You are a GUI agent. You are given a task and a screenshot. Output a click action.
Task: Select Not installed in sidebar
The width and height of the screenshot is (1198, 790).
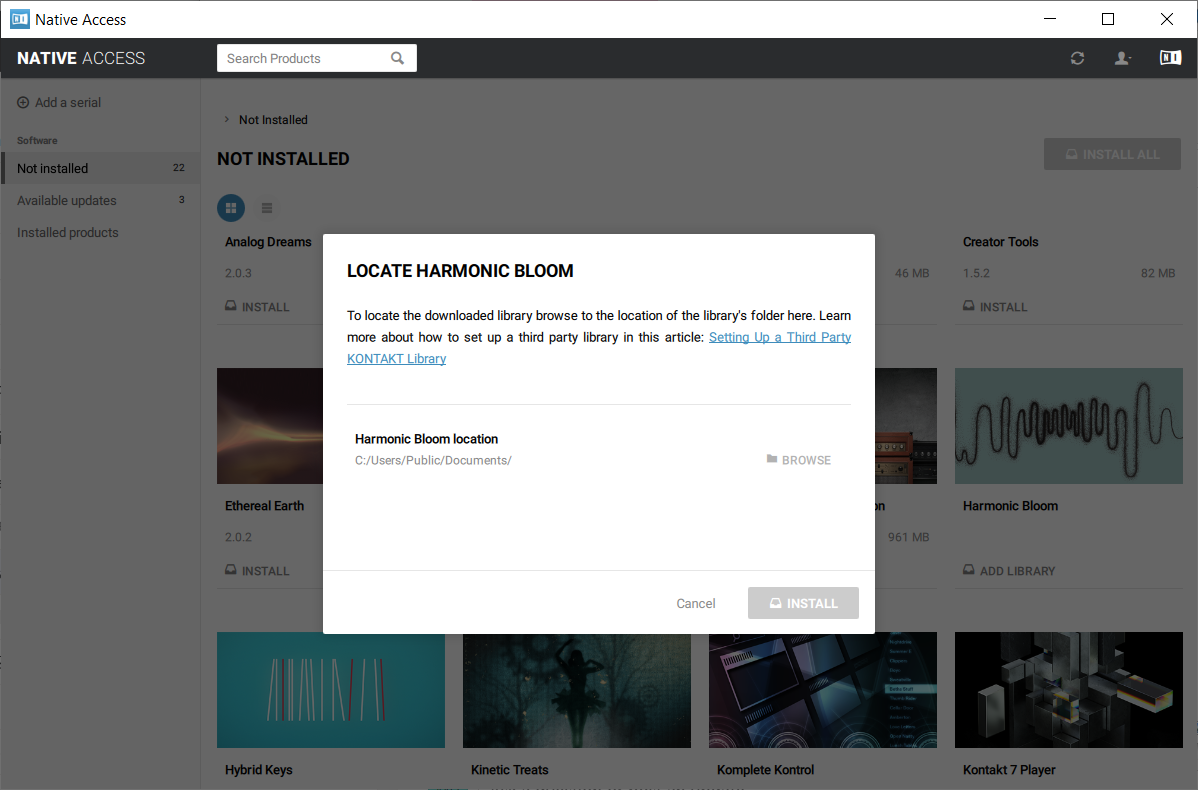(53, 168)
